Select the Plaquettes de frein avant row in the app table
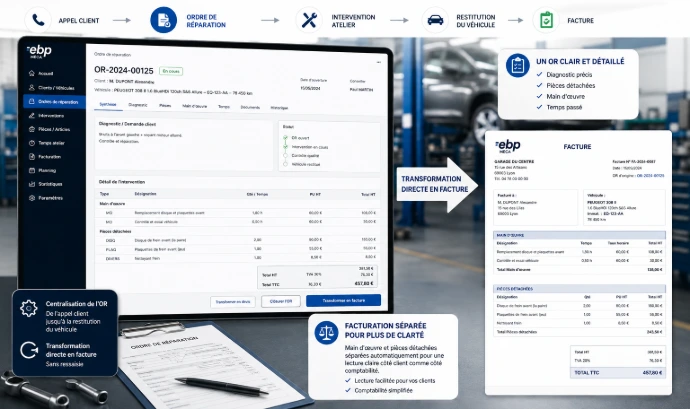 point(238,249)
